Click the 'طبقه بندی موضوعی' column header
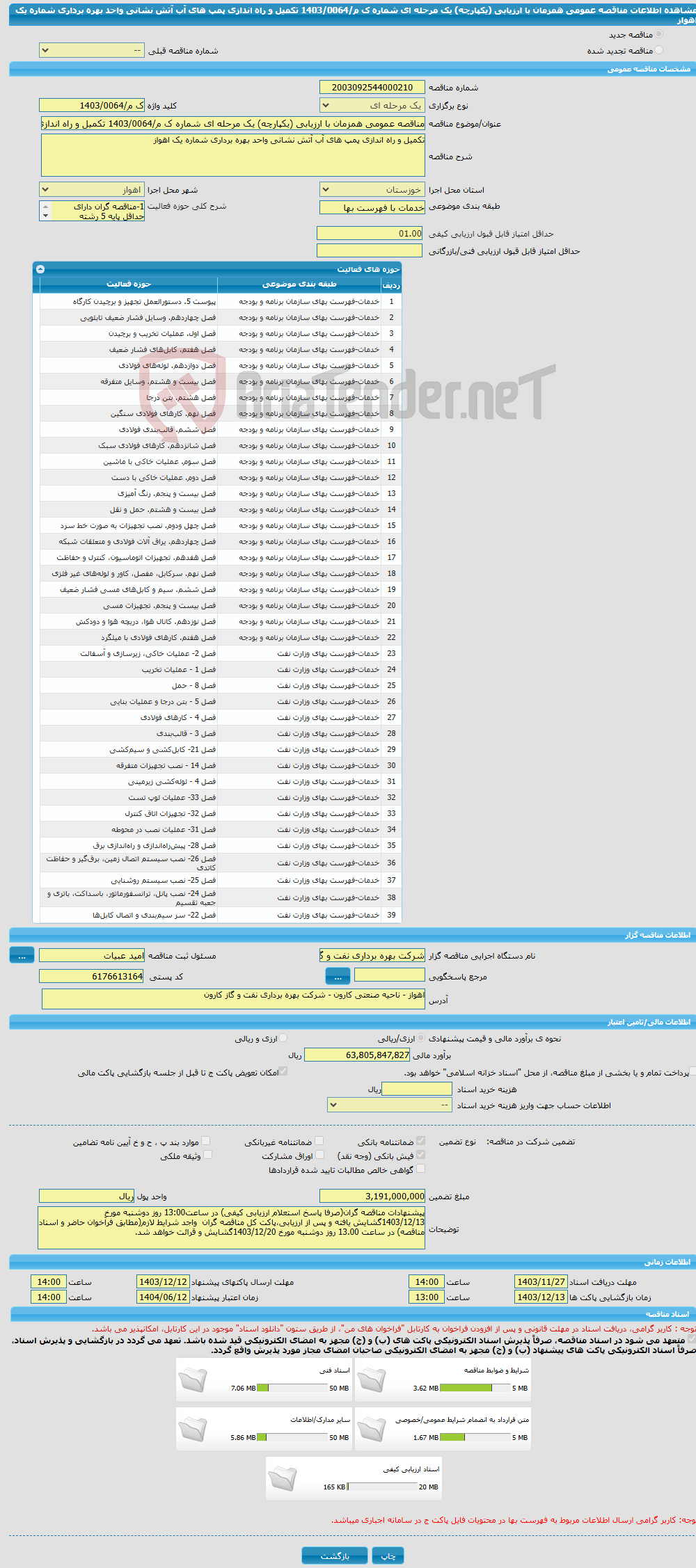696x1568 pixels. coord(299,284)
